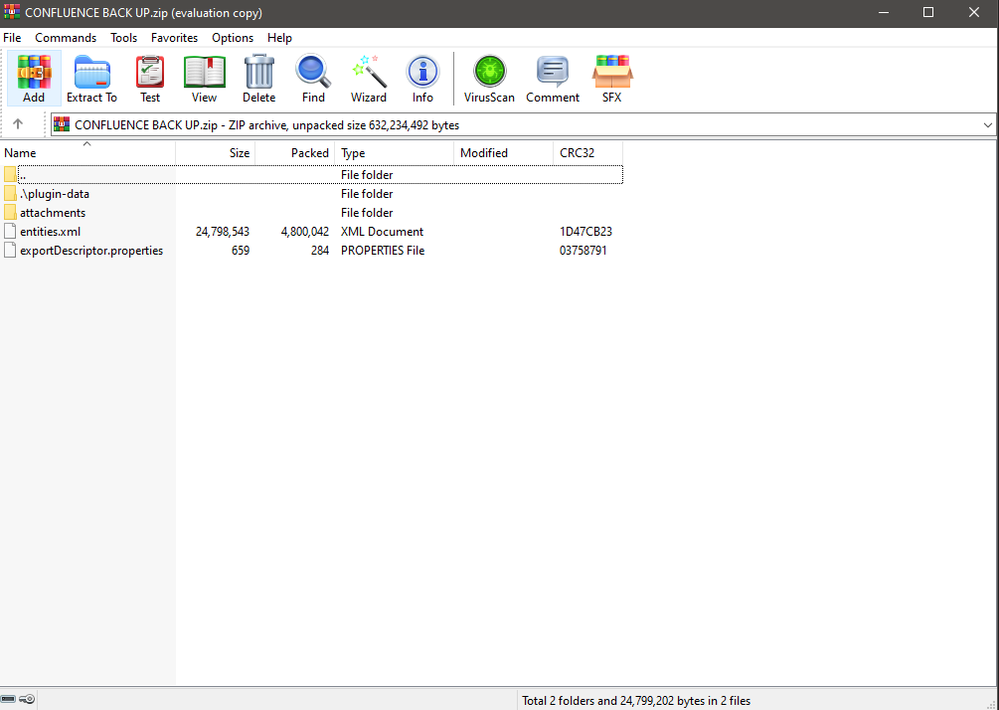Close the WinRAR window
Viewport: 999px width, 710px height.
974,12
